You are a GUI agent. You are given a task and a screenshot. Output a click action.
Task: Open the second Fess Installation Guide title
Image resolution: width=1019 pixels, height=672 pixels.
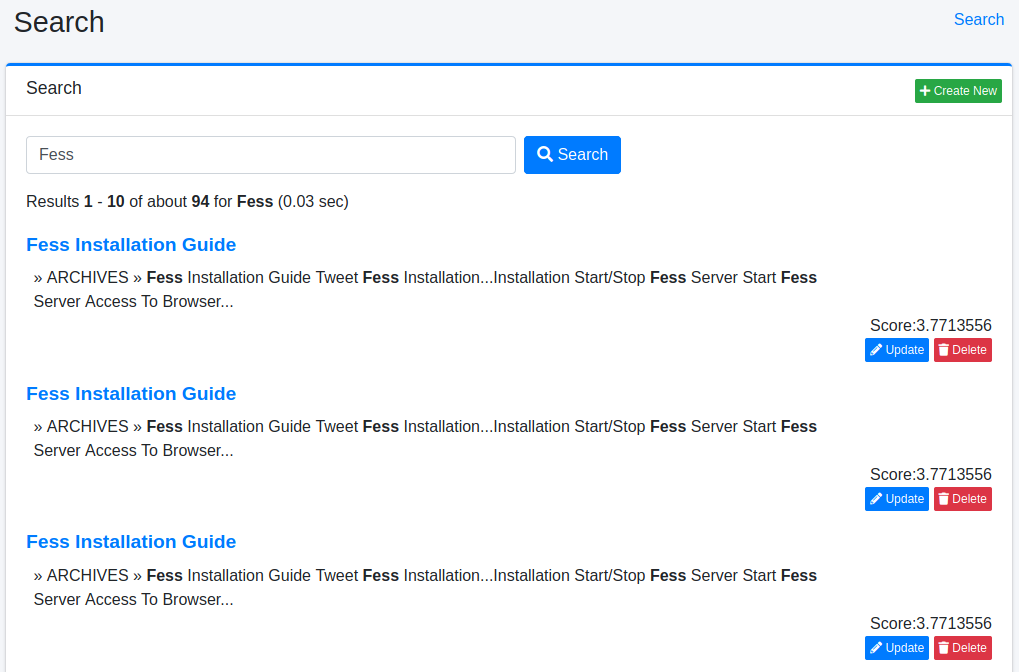point(131,394)
